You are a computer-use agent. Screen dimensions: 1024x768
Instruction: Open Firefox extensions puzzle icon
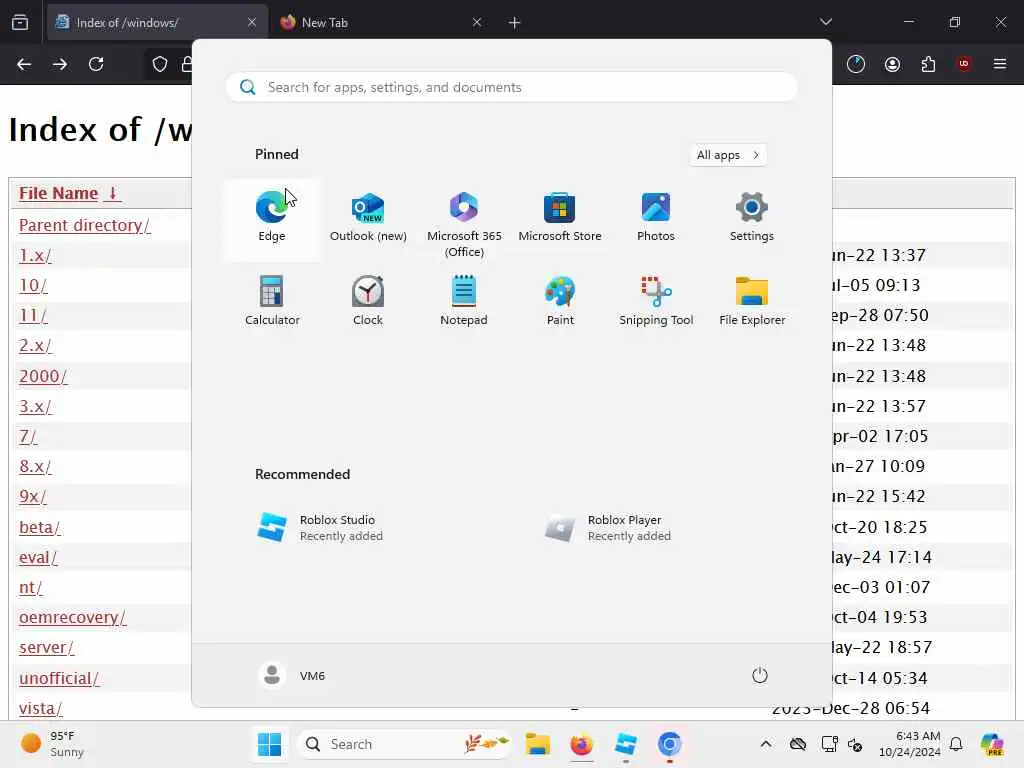tap(928, 64)
